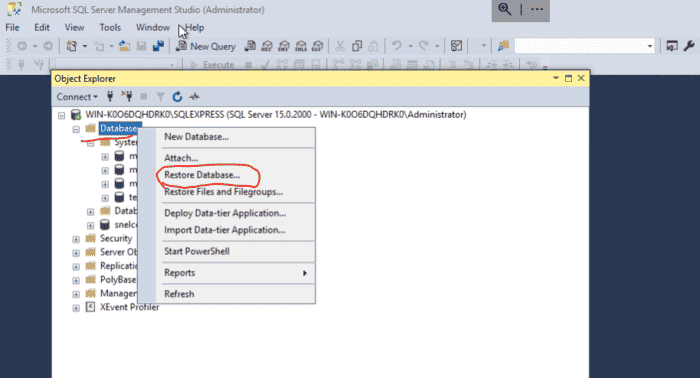The width and height of the screenshot is (700, 378).
Task: Maximize the Object Explorer panel
Action: (x=568, y=78)
